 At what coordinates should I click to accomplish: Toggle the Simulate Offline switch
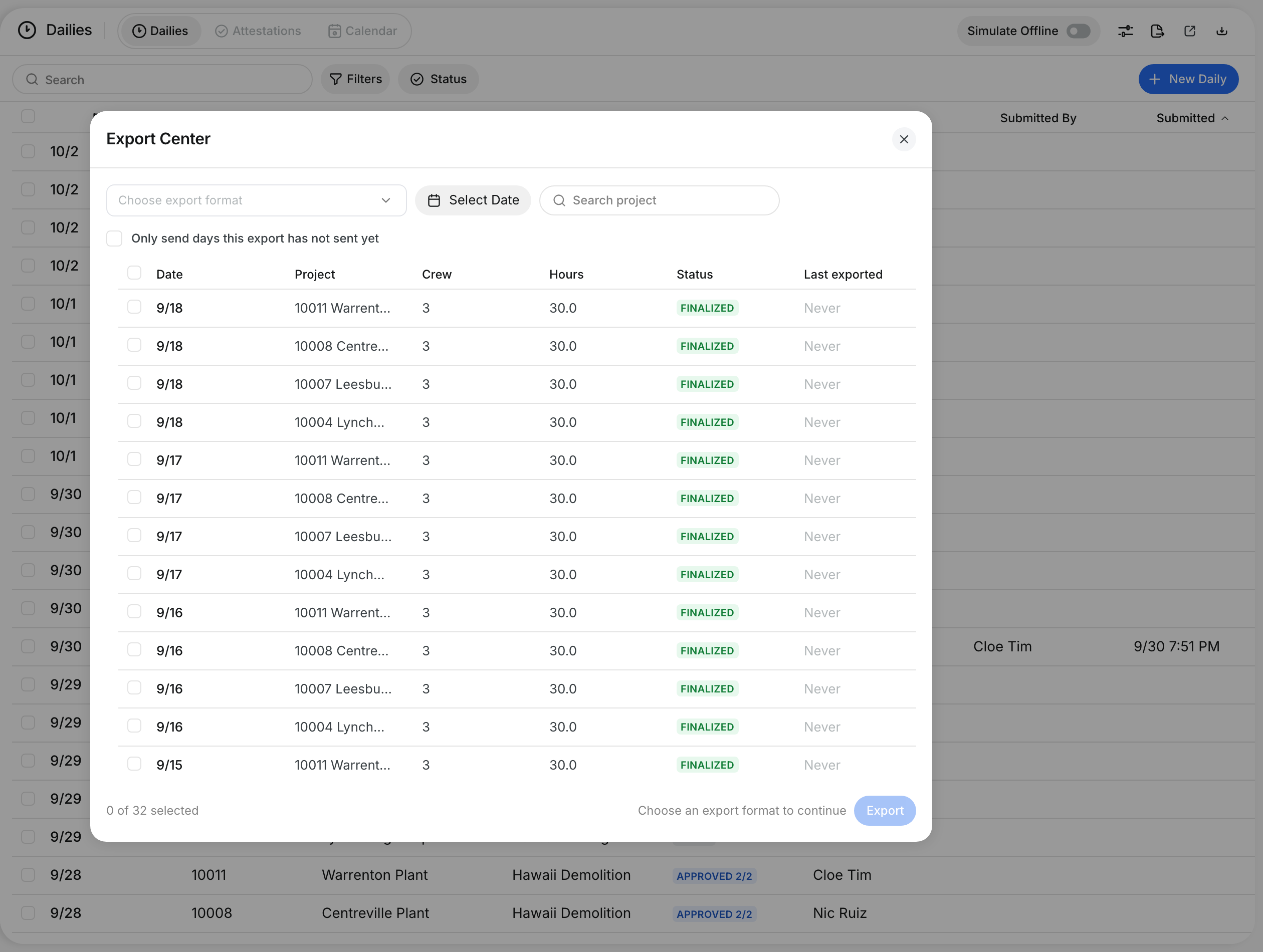1078,31
